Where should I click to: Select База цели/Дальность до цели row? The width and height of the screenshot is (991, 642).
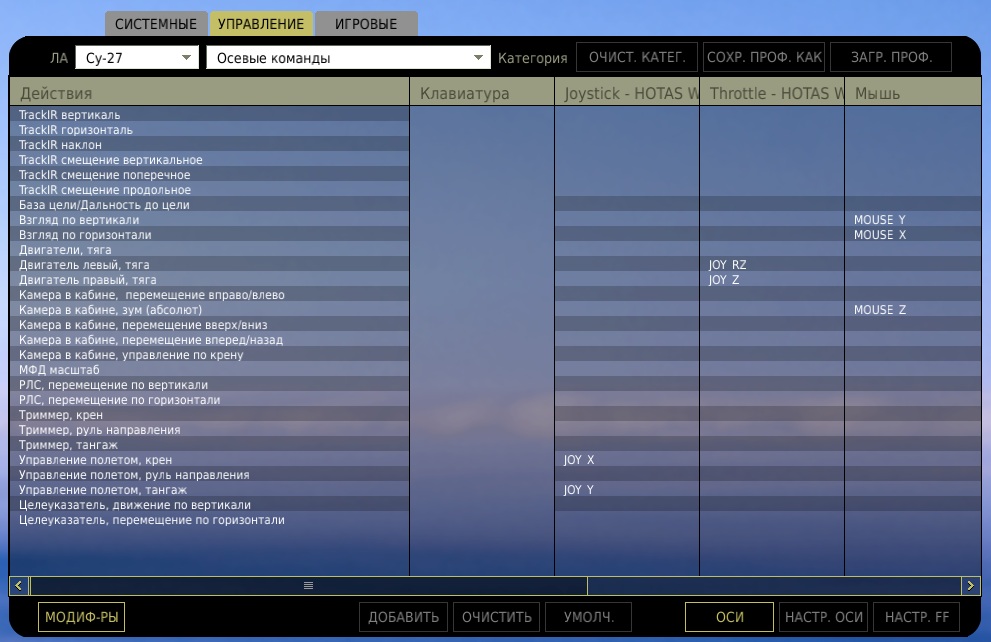tap(209, 205)
